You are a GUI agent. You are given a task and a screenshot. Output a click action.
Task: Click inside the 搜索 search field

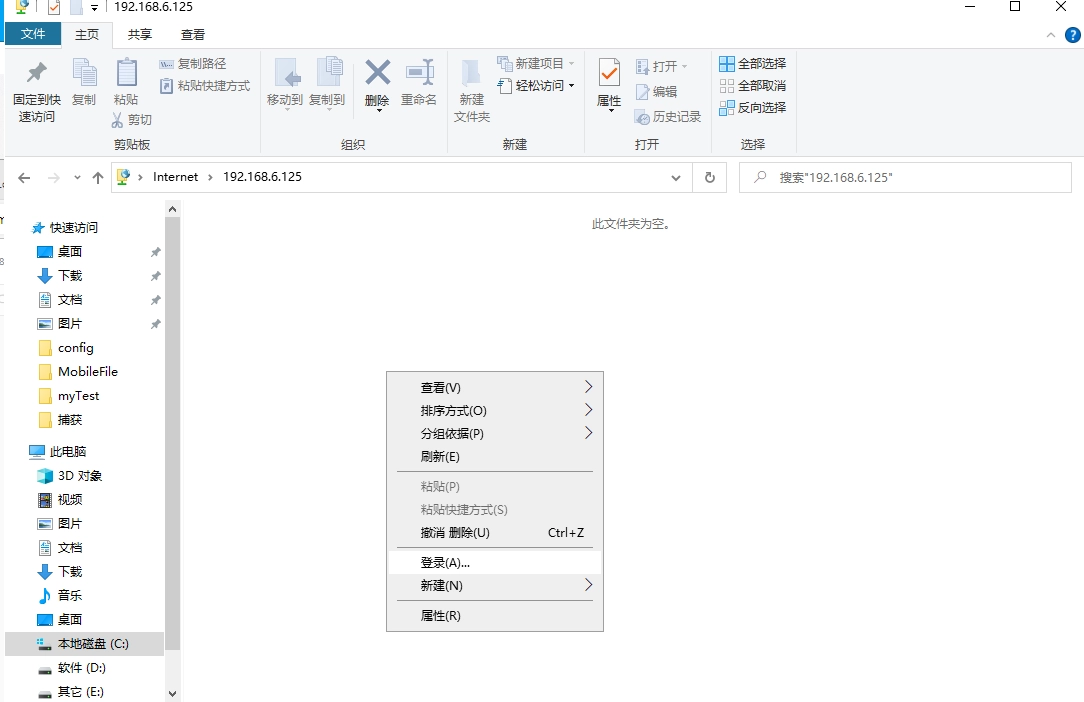(x=900, y=177)
